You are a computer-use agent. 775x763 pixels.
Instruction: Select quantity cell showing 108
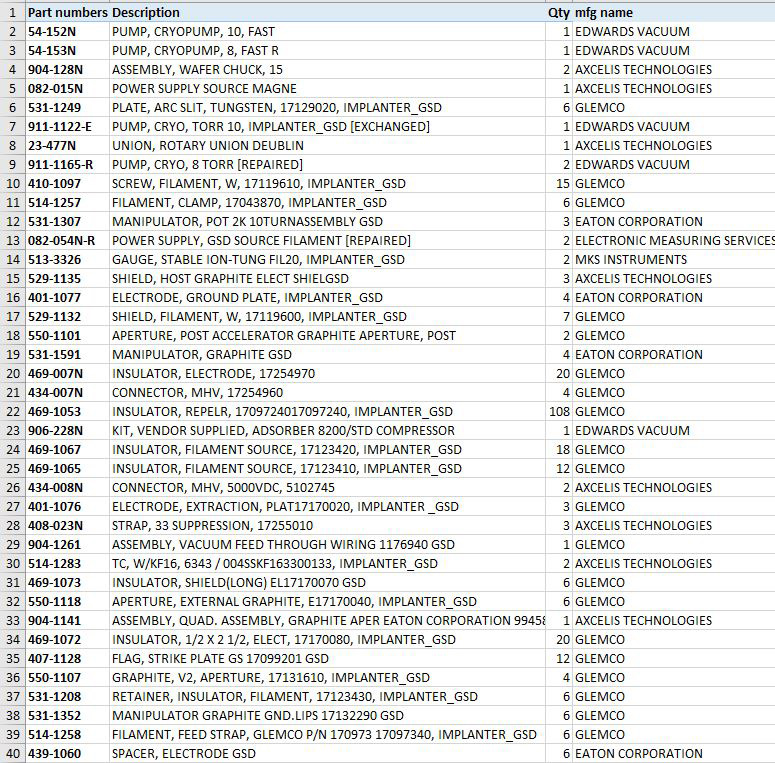point(558,411)
